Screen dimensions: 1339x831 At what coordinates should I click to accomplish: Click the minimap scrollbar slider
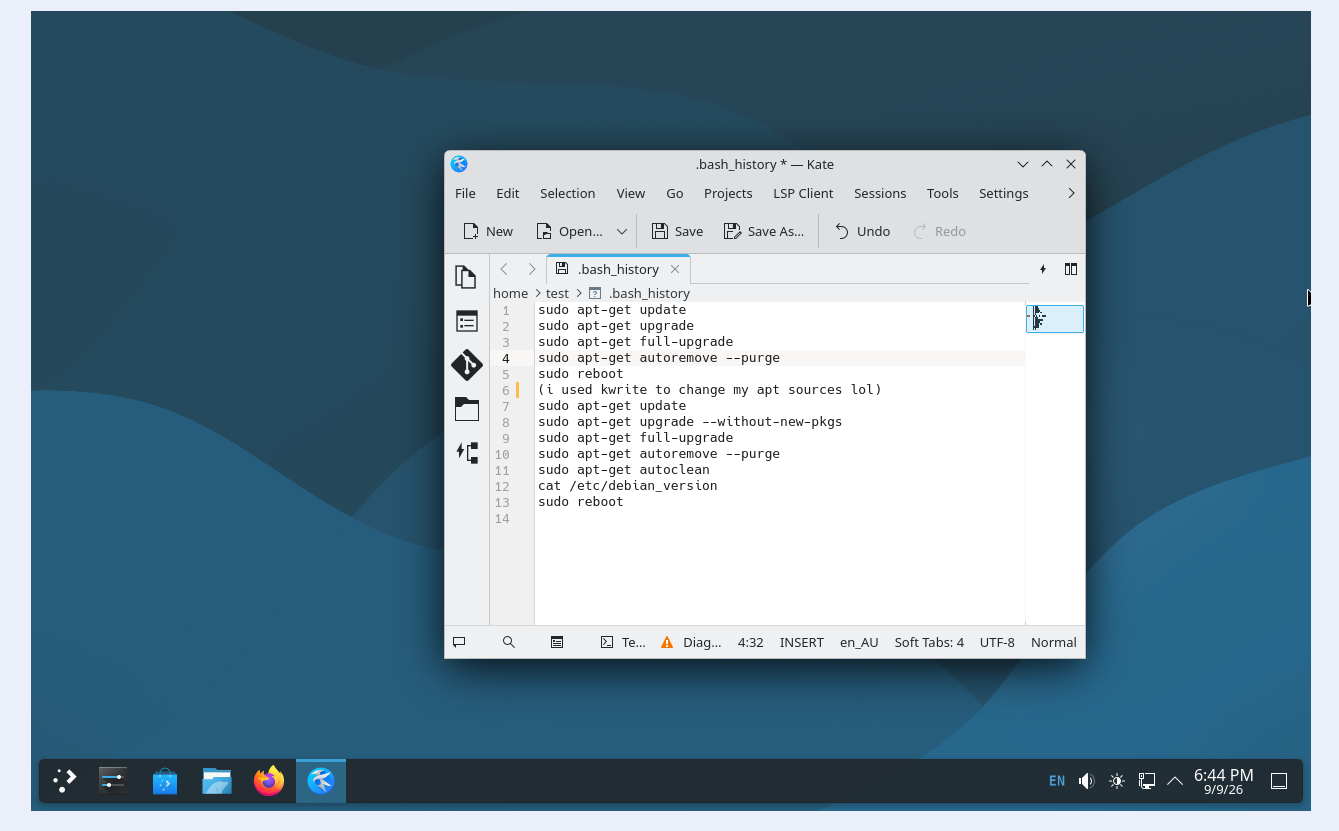coord(1055,319)
